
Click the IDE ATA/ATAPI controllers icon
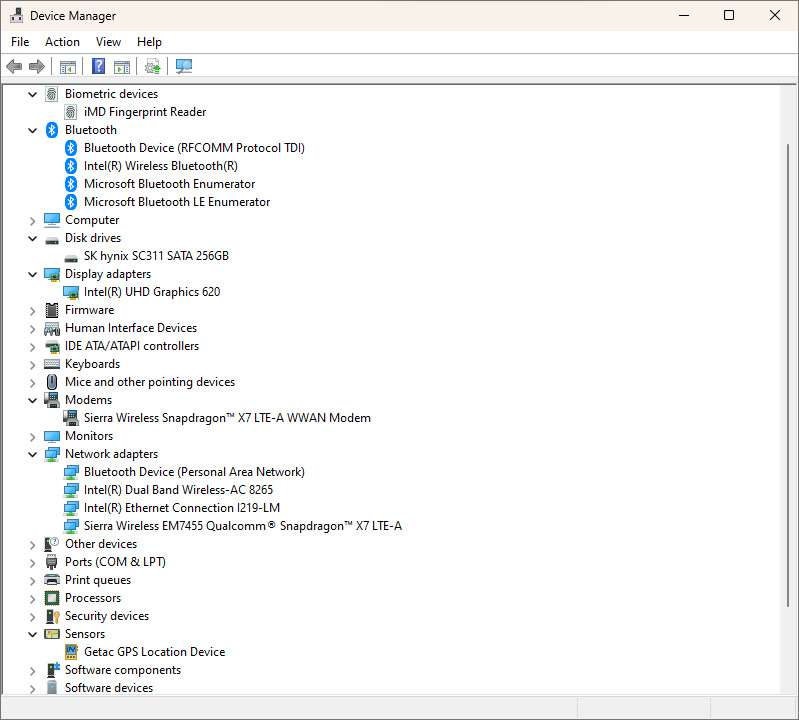click(52, 346)
